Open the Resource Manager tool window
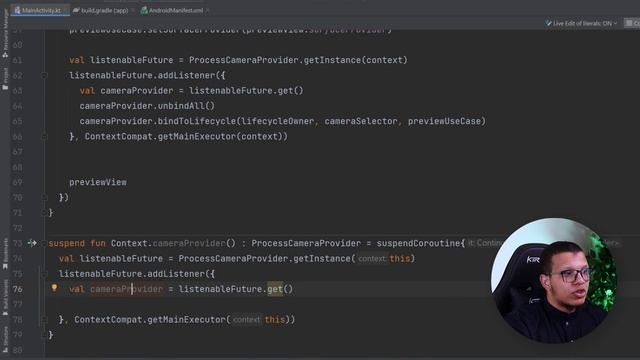 click(x=5, y=33)
